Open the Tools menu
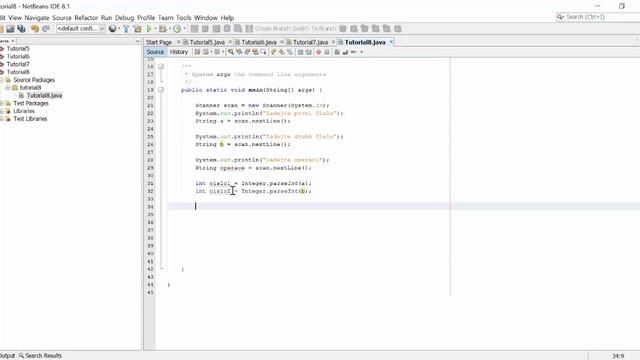The image size is (640, 360). pyautogui.click(x=184, y=18)
